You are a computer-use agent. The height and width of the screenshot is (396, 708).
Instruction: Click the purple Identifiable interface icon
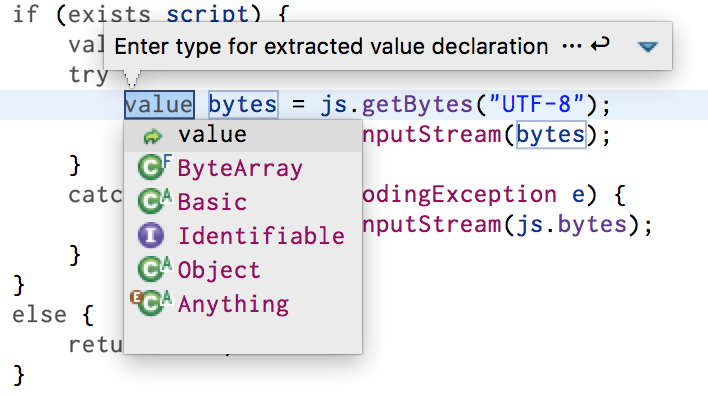[x=151, y=235]
